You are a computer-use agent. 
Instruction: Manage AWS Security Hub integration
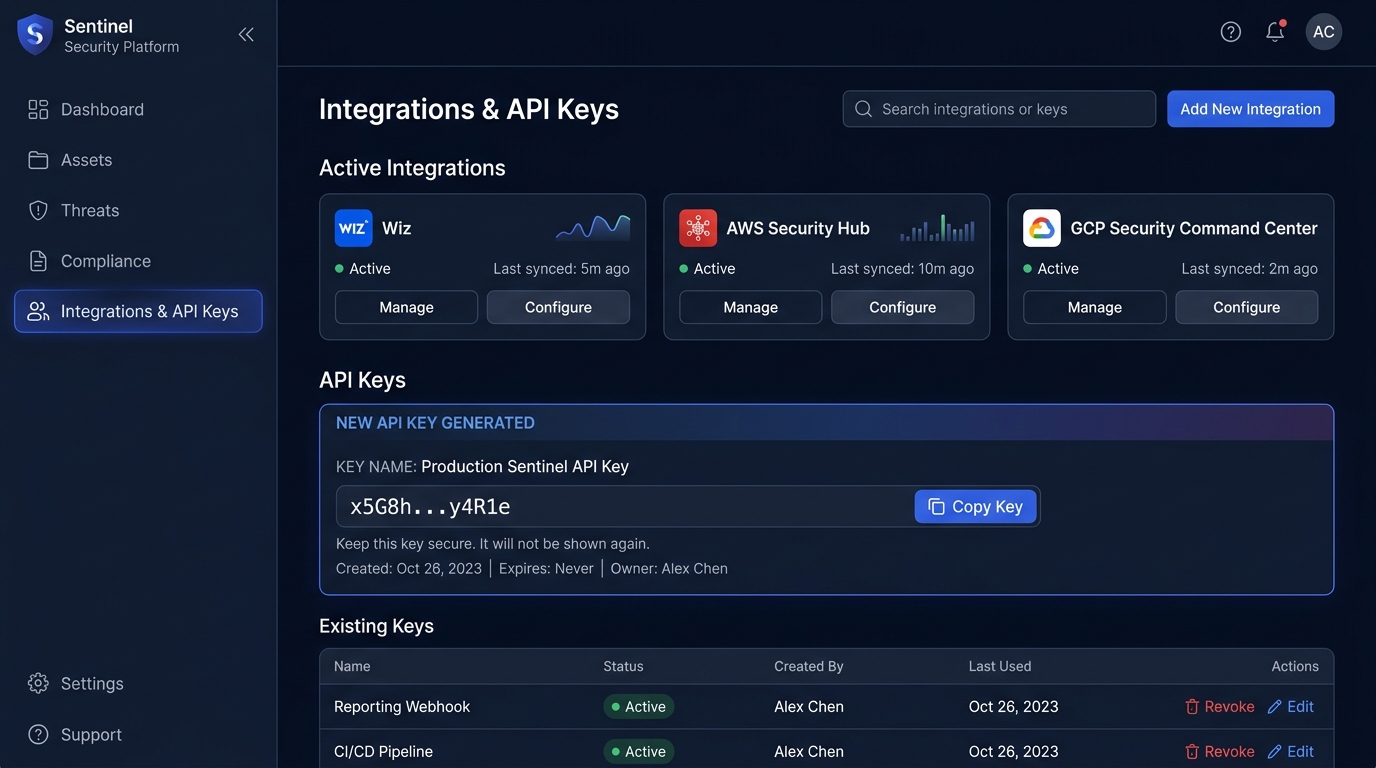(x=750, y=307)
